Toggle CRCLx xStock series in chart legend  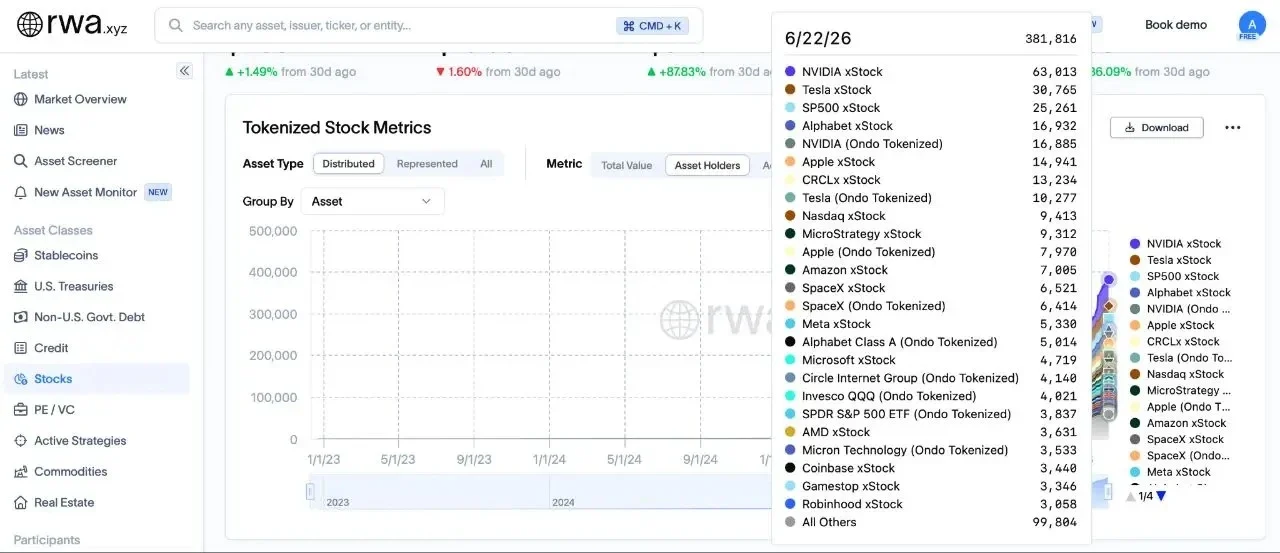(x=1173, y=341)
